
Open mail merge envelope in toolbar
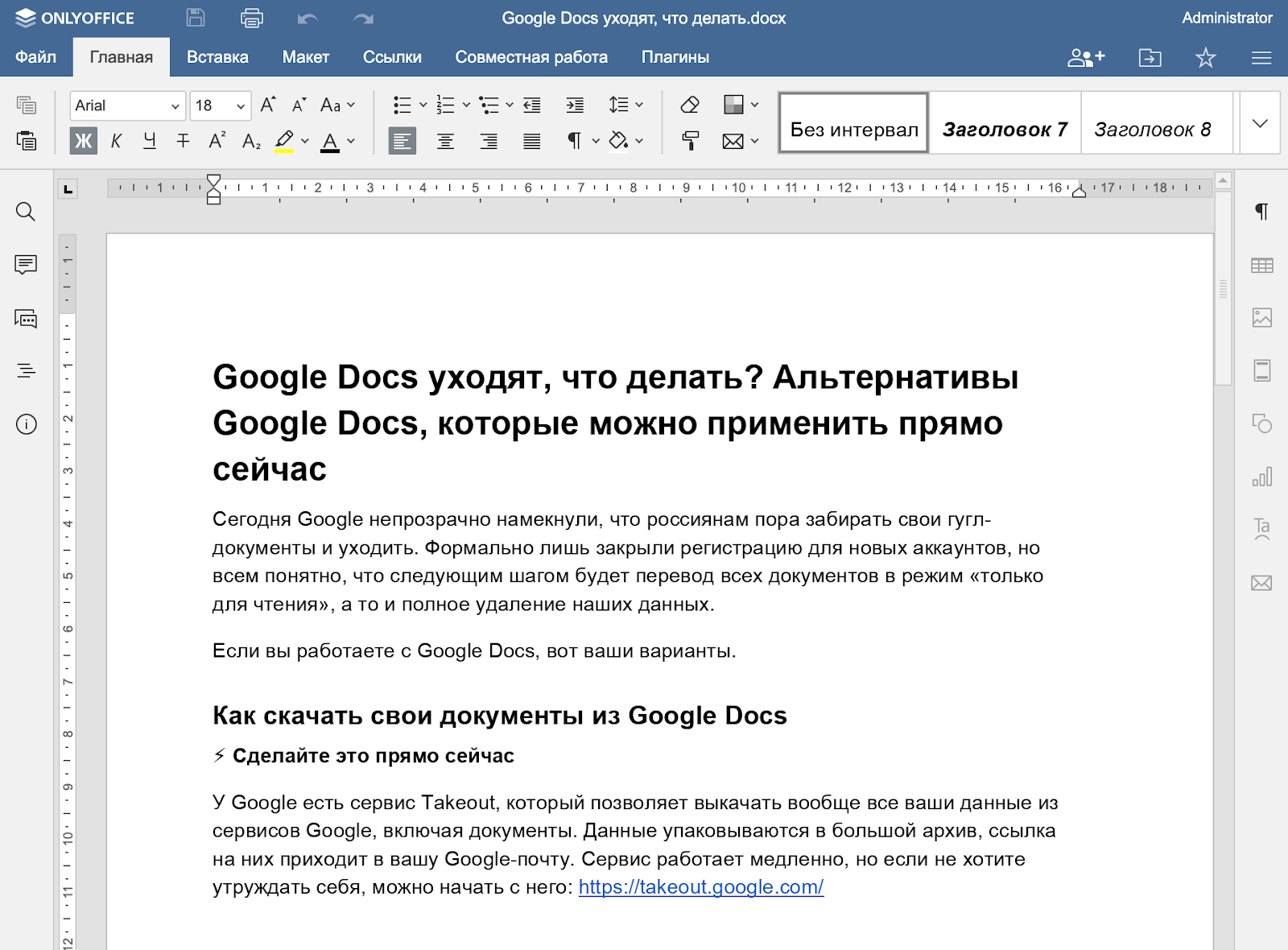point(733,141)
